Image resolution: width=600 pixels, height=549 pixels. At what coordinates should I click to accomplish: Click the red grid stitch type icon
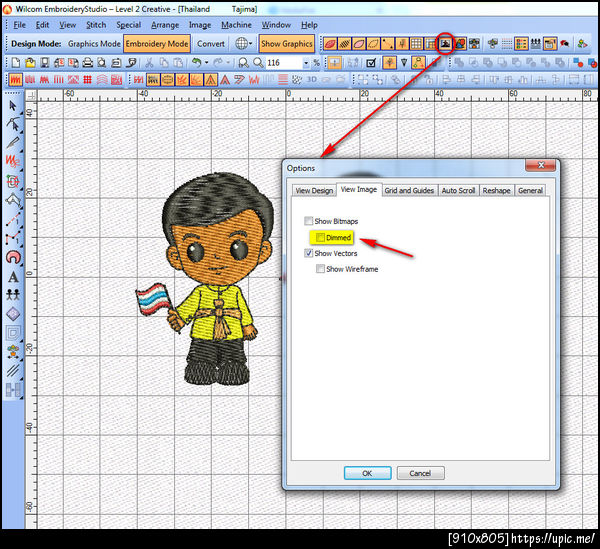pos(88,80)
